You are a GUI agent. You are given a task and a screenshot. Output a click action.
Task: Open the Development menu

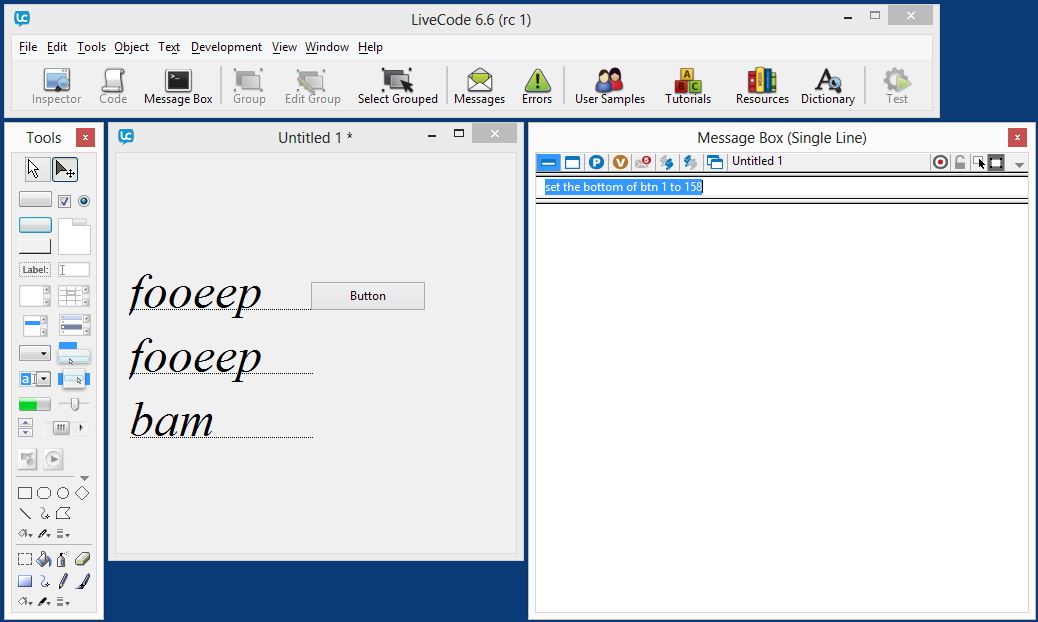(226, 47)
